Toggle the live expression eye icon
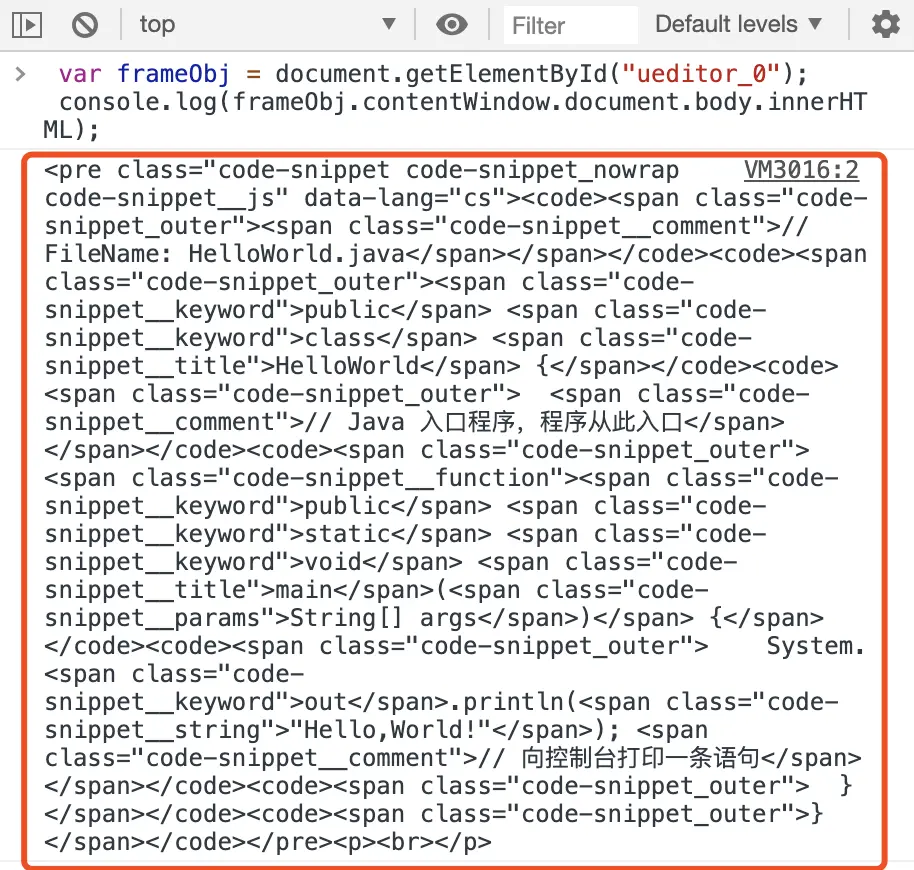 [x=452, y=25]
